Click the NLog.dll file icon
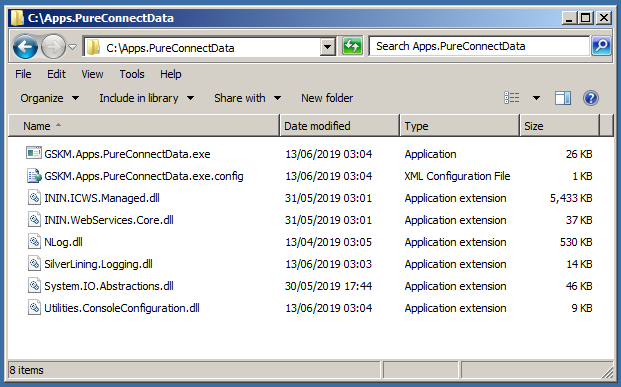This screenshot has height=387, width=621. click(34, 241)
